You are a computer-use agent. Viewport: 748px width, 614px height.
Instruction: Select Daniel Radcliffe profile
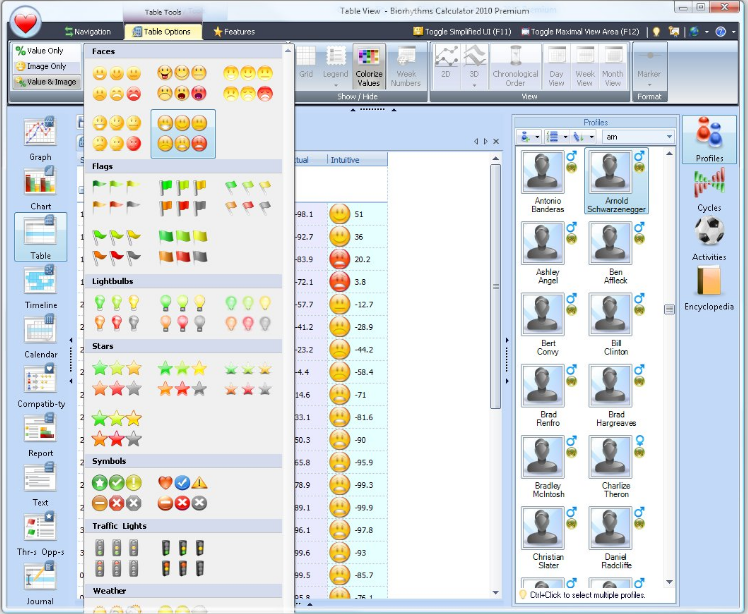point(616,538)
